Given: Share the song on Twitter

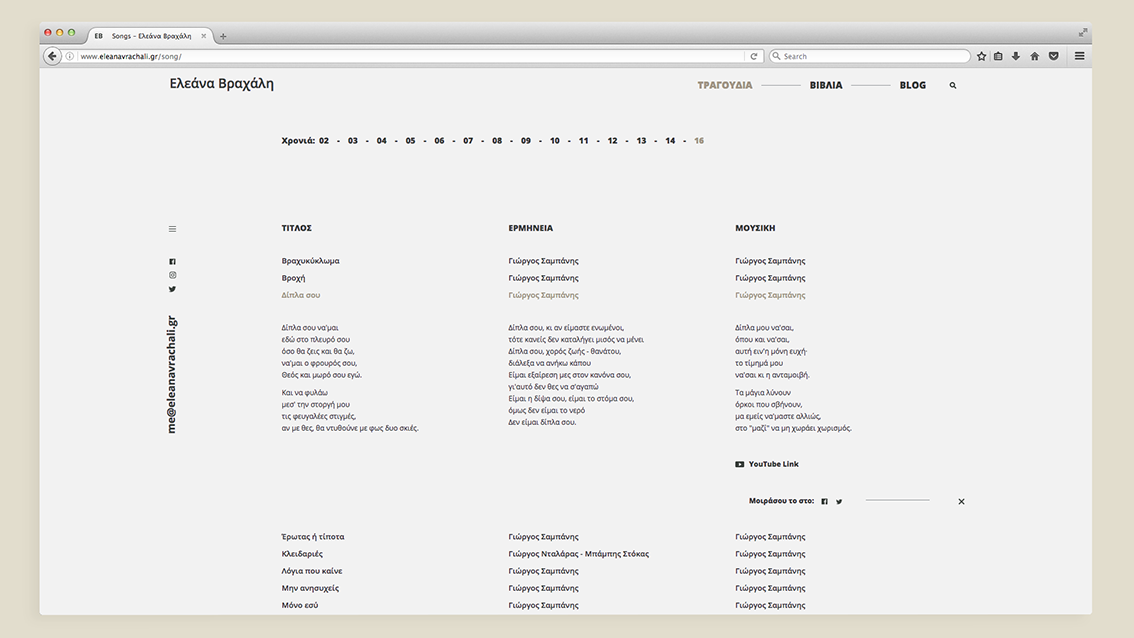Looking at the screenshot, I should pos(839,502).
